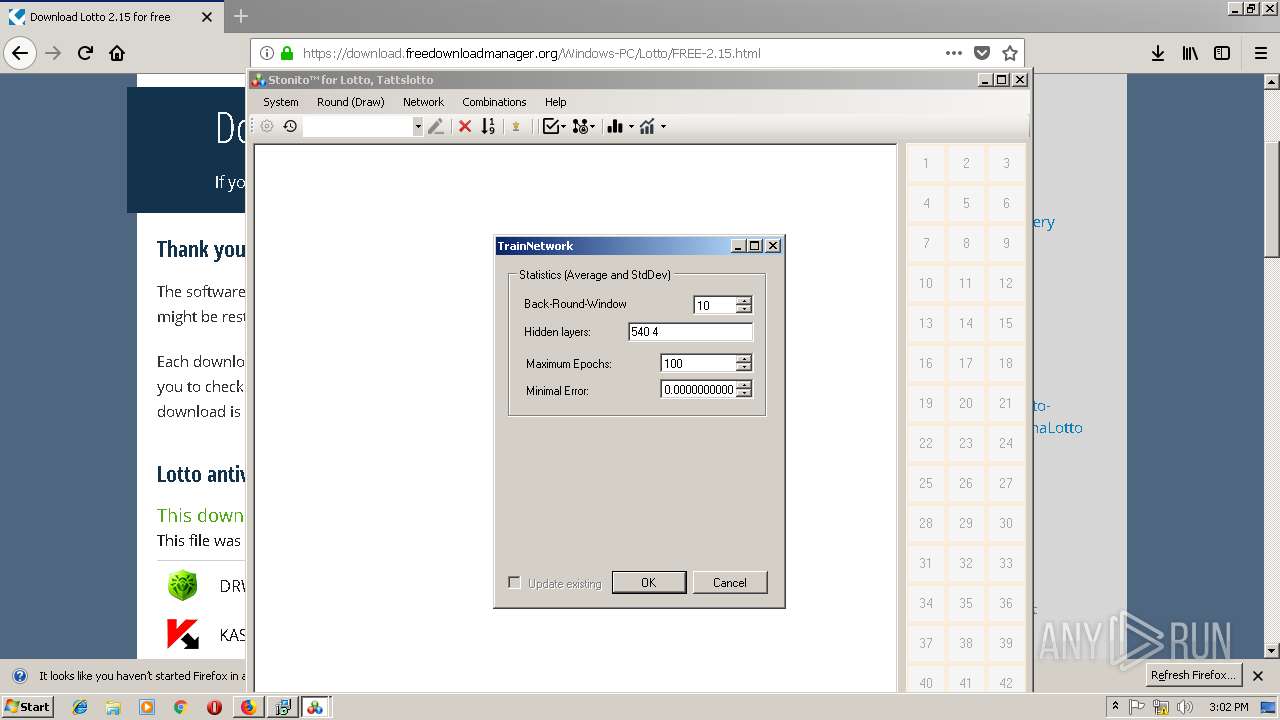Toggle Firefox sidebar icon
The height and width of the screenshot is (720, 1280).
point(1222,53)
